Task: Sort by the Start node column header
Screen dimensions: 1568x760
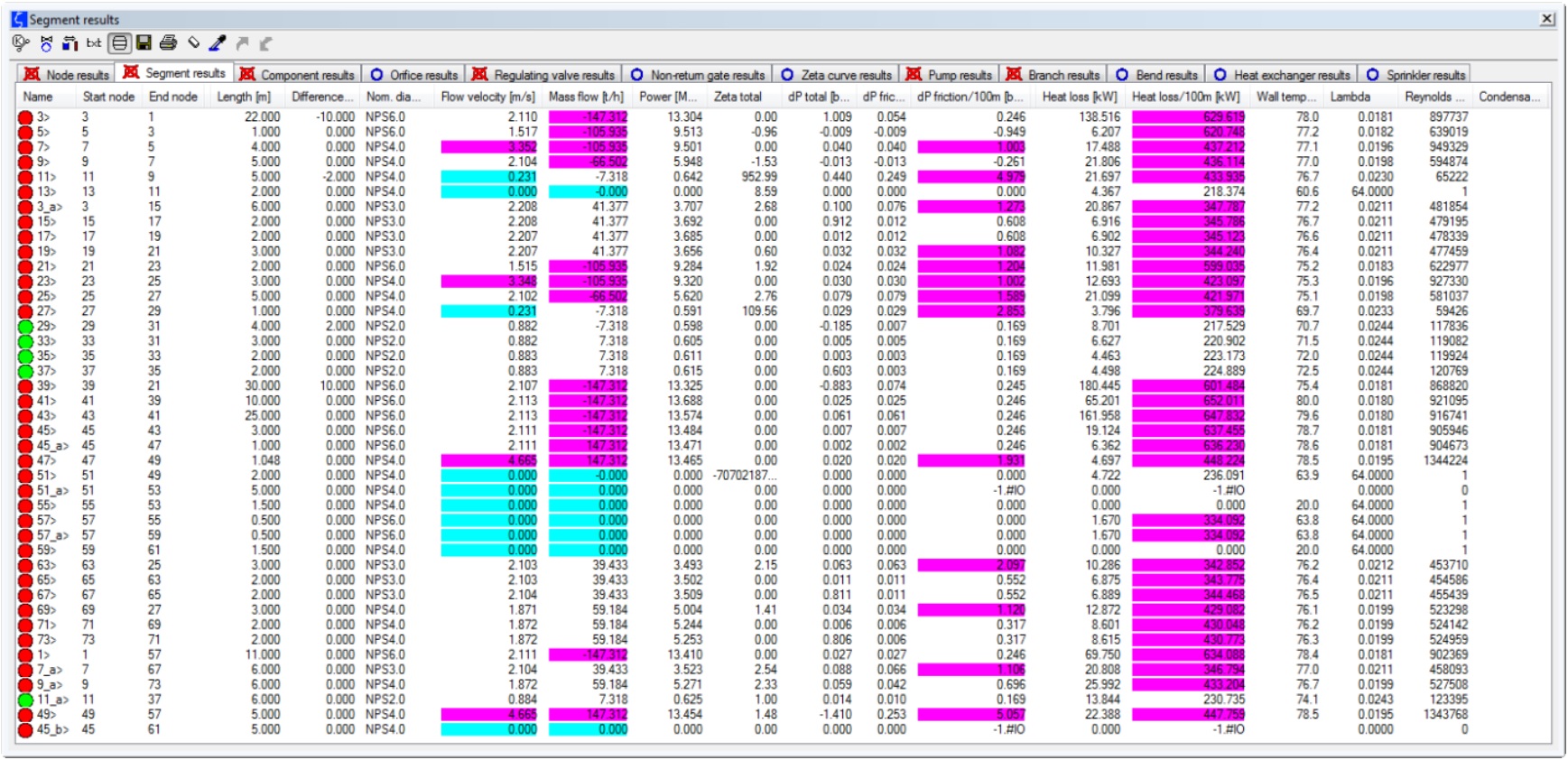Action: click(109, 97)
